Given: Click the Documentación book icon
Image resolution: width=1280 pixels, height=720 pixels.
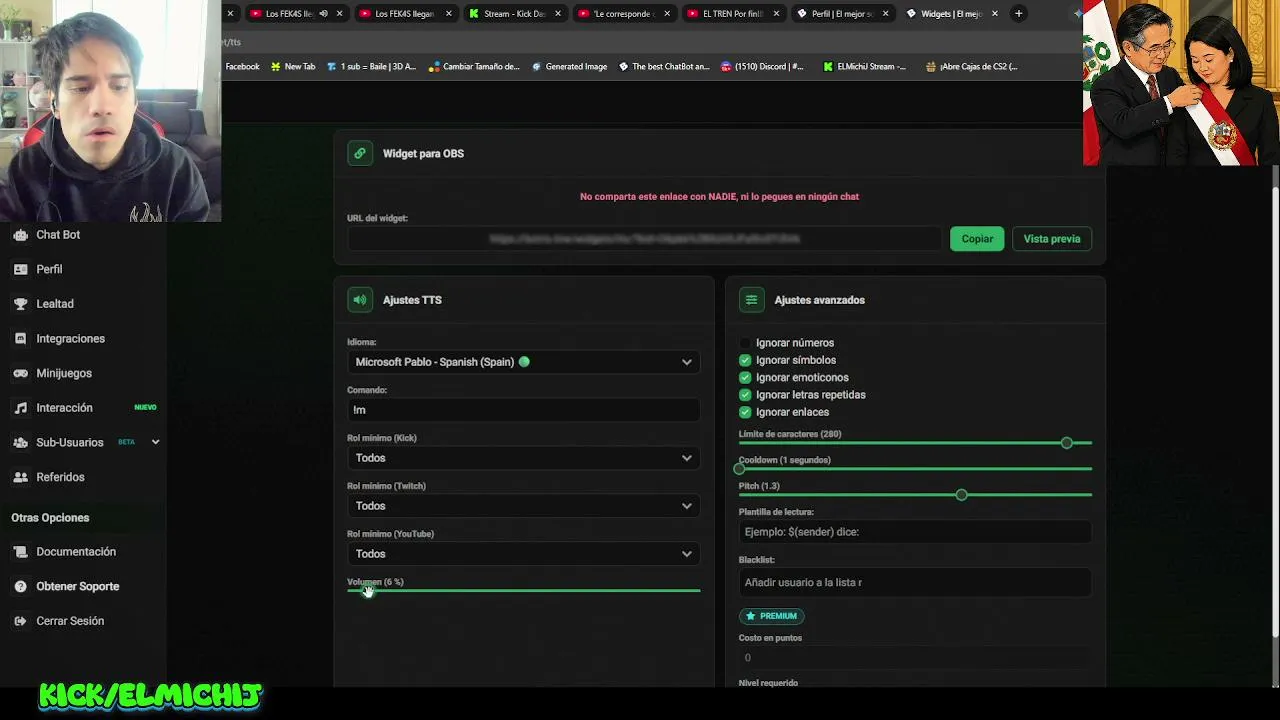Looking at the screenshot, I should 20,552.
